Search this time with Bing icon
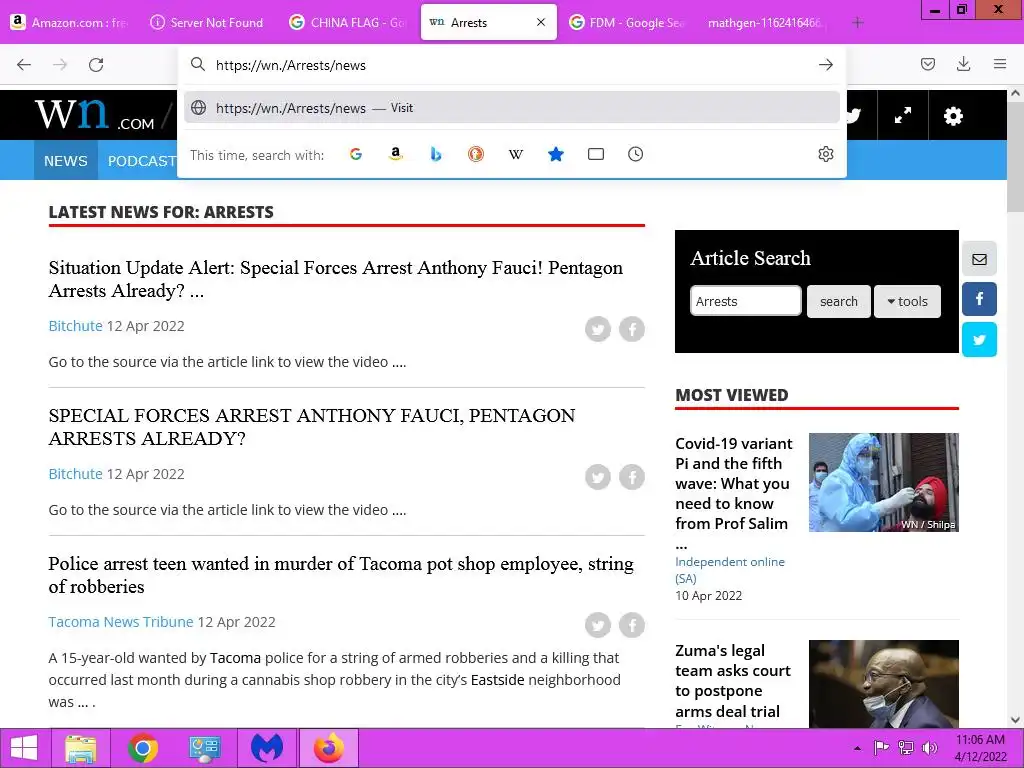The width and height of the screenshot is (1024, 768). (x=436, y=154)
